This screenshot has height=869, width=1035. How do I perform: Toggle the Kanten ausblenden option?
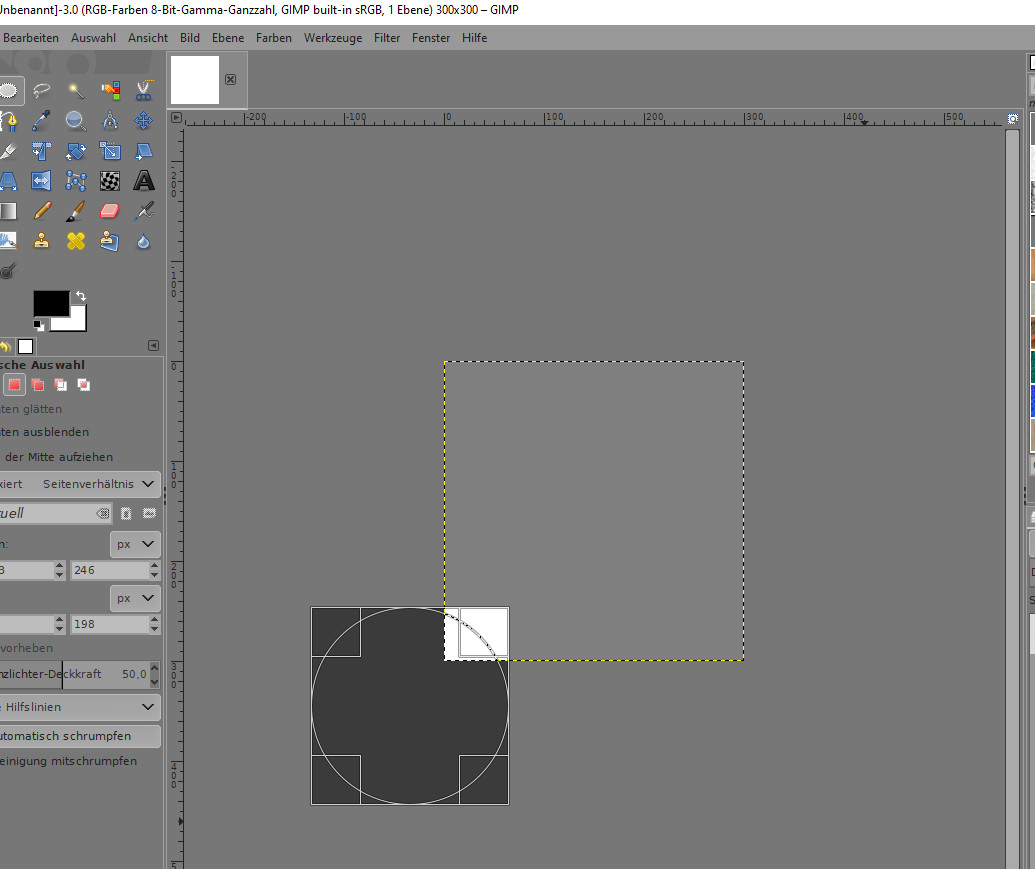45,432
